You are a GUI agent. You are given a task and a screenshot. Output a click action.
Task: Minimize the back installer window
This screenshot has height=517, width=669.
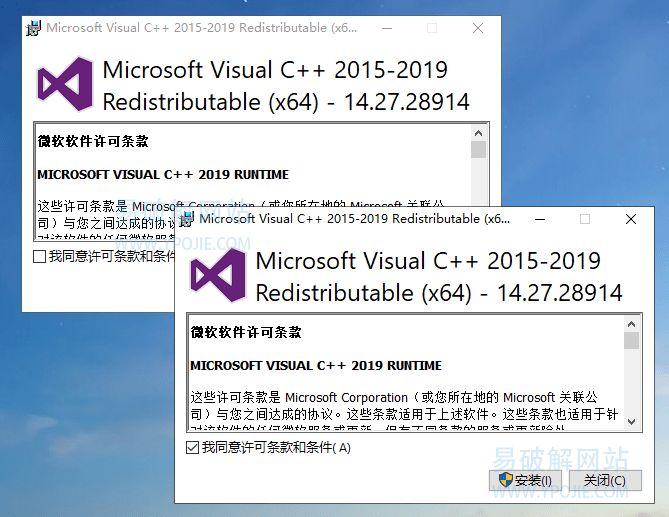pos(387,28)
